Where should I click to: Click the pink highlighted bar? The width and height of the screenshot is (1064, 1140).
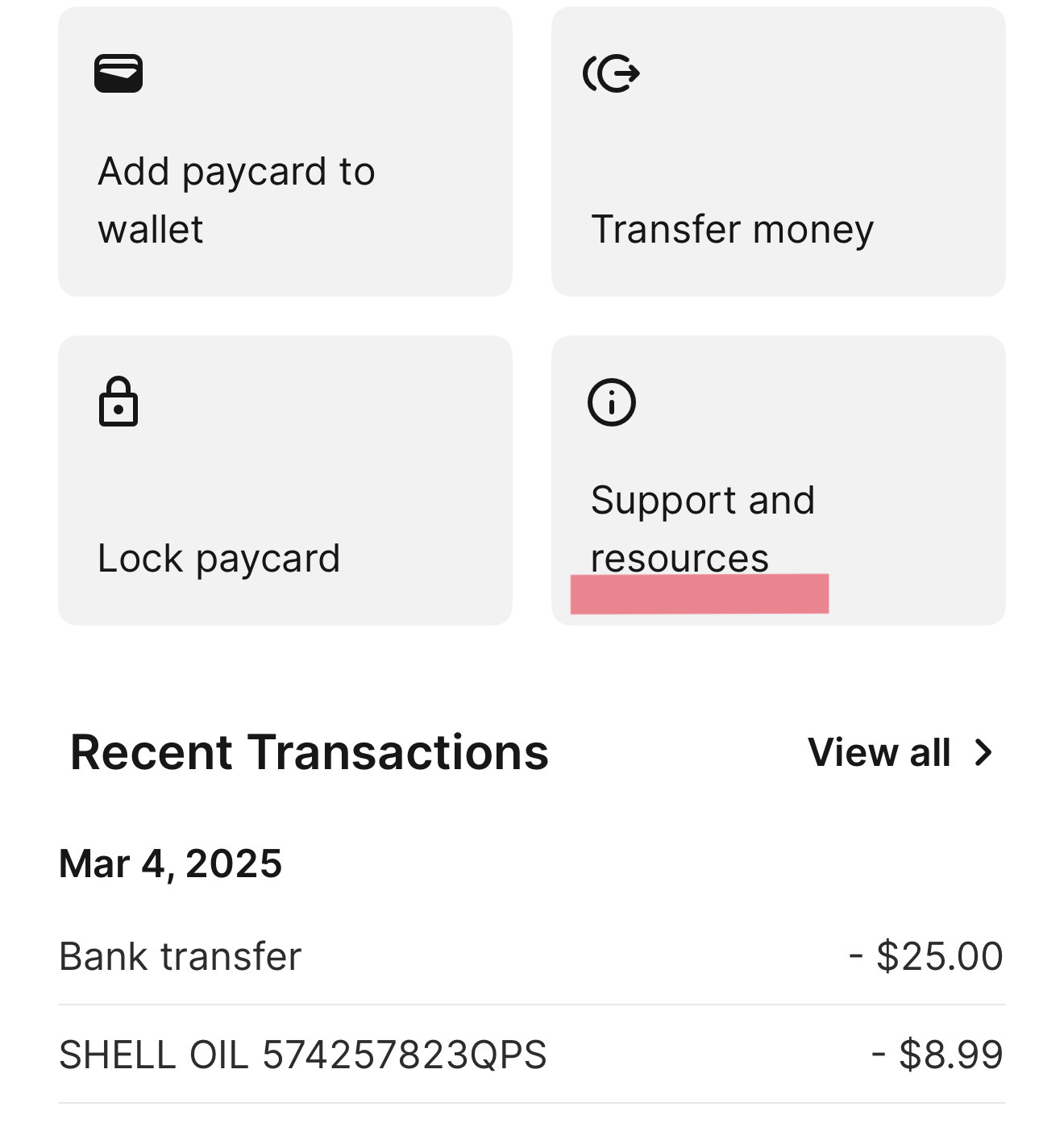tap(699, 594)
